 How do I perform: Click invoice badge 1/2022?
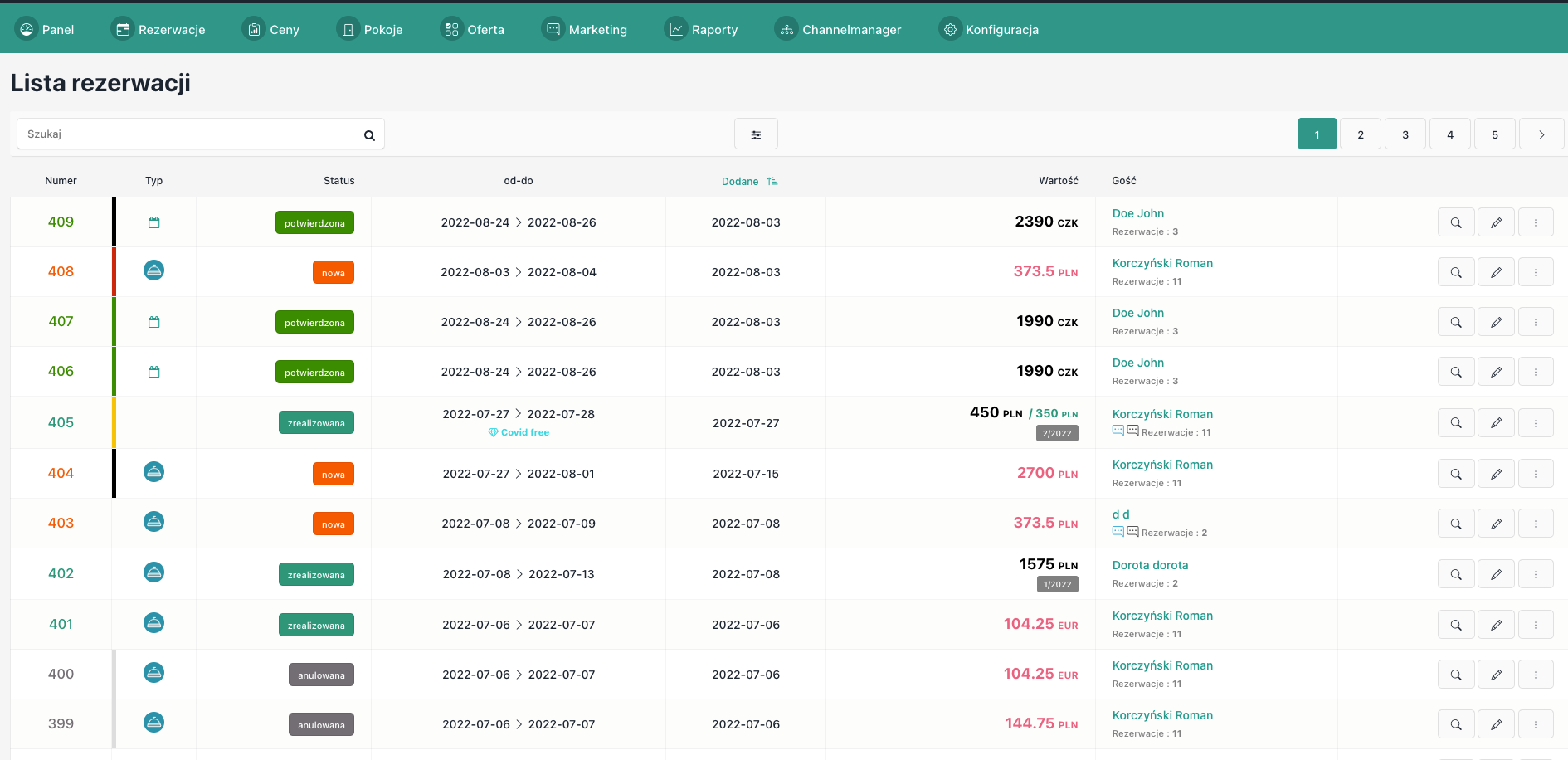point(1058,585)
